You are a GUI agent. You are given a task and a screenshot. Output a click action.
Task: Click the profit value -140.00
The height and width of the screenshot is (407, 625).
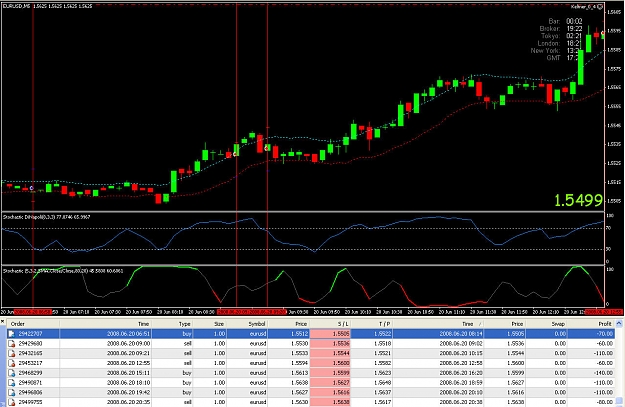tap(603, 373)
